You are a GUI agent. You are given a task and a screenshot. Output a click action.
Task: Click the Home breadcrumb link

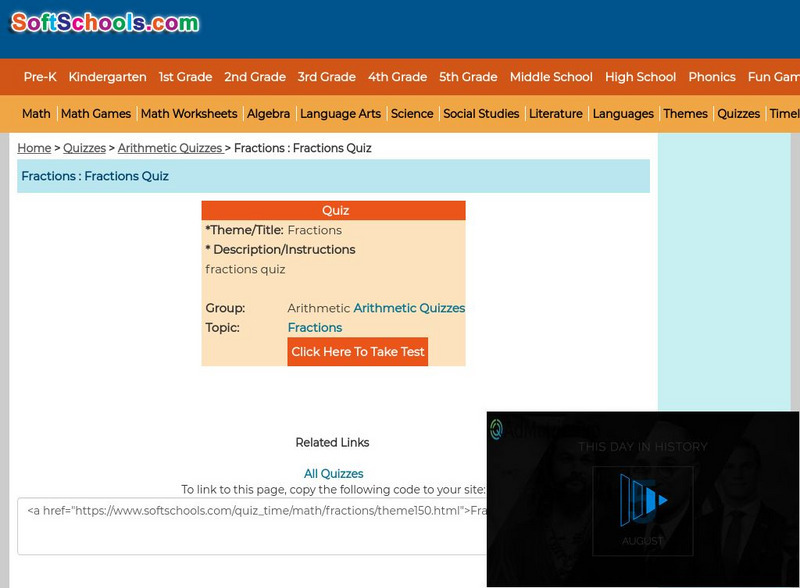[x=34, y=148]
